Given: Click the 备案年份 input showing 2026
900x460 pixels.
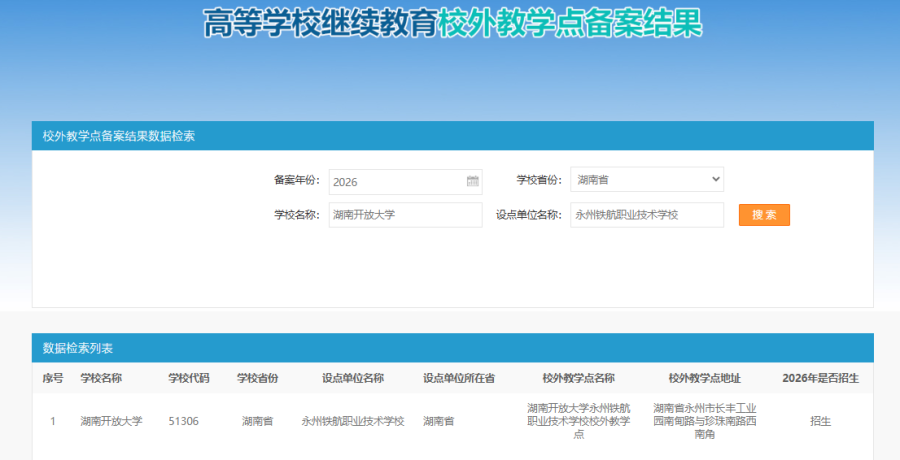Looking at the screenshot, I should (x=405, y=182).
